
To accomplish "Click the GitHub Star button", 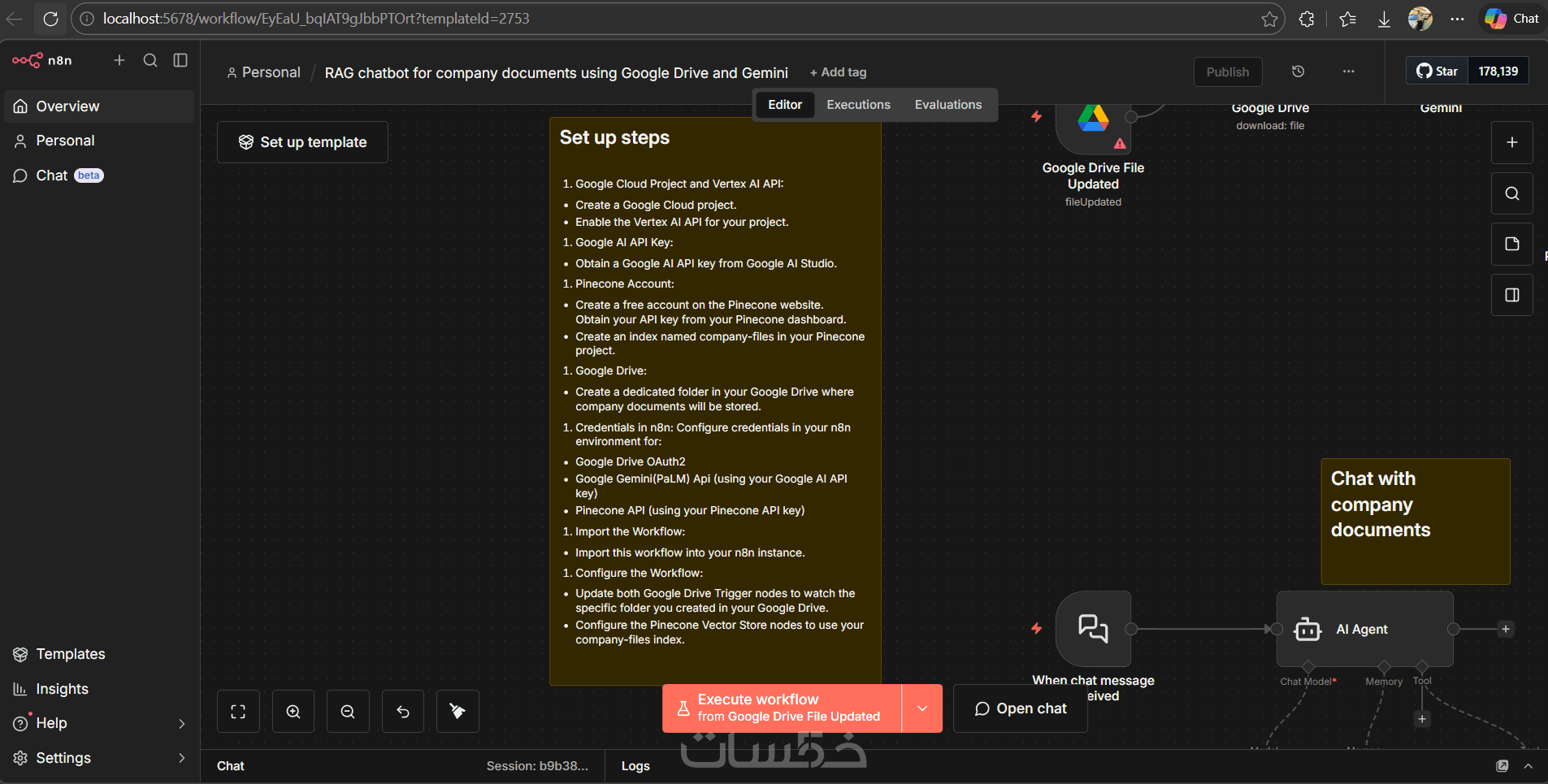I will coord(1437,71).
